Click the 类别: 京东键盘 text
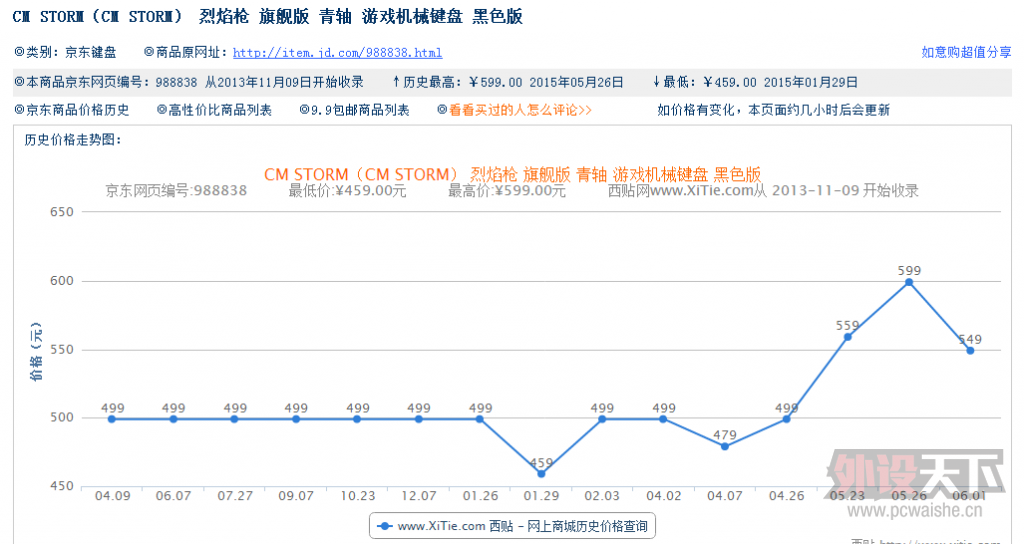The height and width of the screenshot is (544, 1024). coord(65,52)
